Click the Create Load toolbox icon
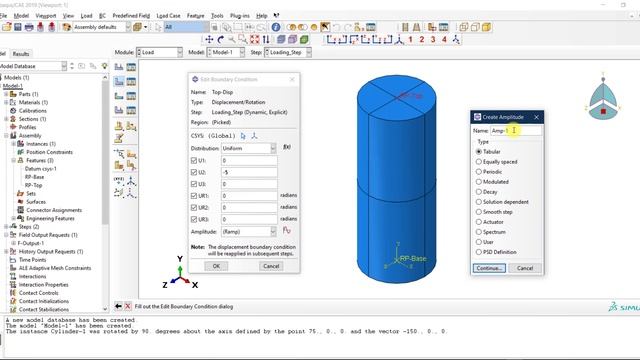Viewport: 640px width, 360px height. (x=119, y=67)
